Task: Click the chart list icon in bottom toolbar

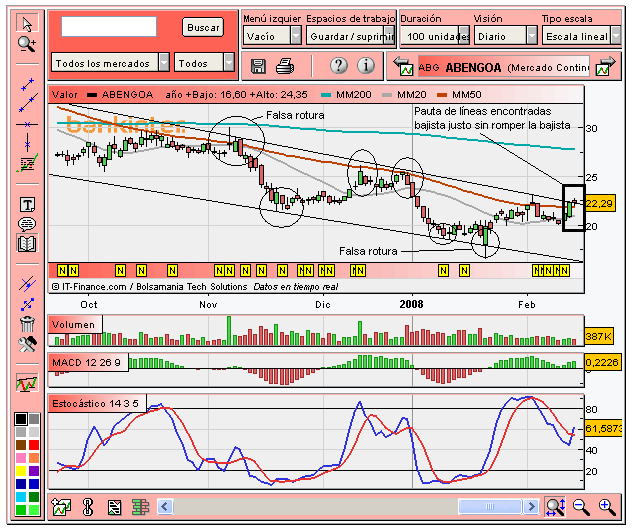Action: coord(114,507)
